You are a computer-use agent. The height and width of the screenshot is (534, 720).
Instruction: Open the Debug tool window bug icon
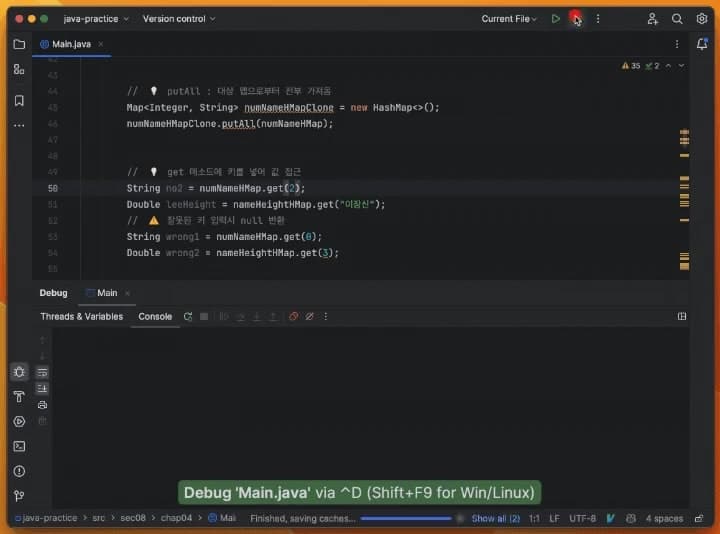point(19,372)
